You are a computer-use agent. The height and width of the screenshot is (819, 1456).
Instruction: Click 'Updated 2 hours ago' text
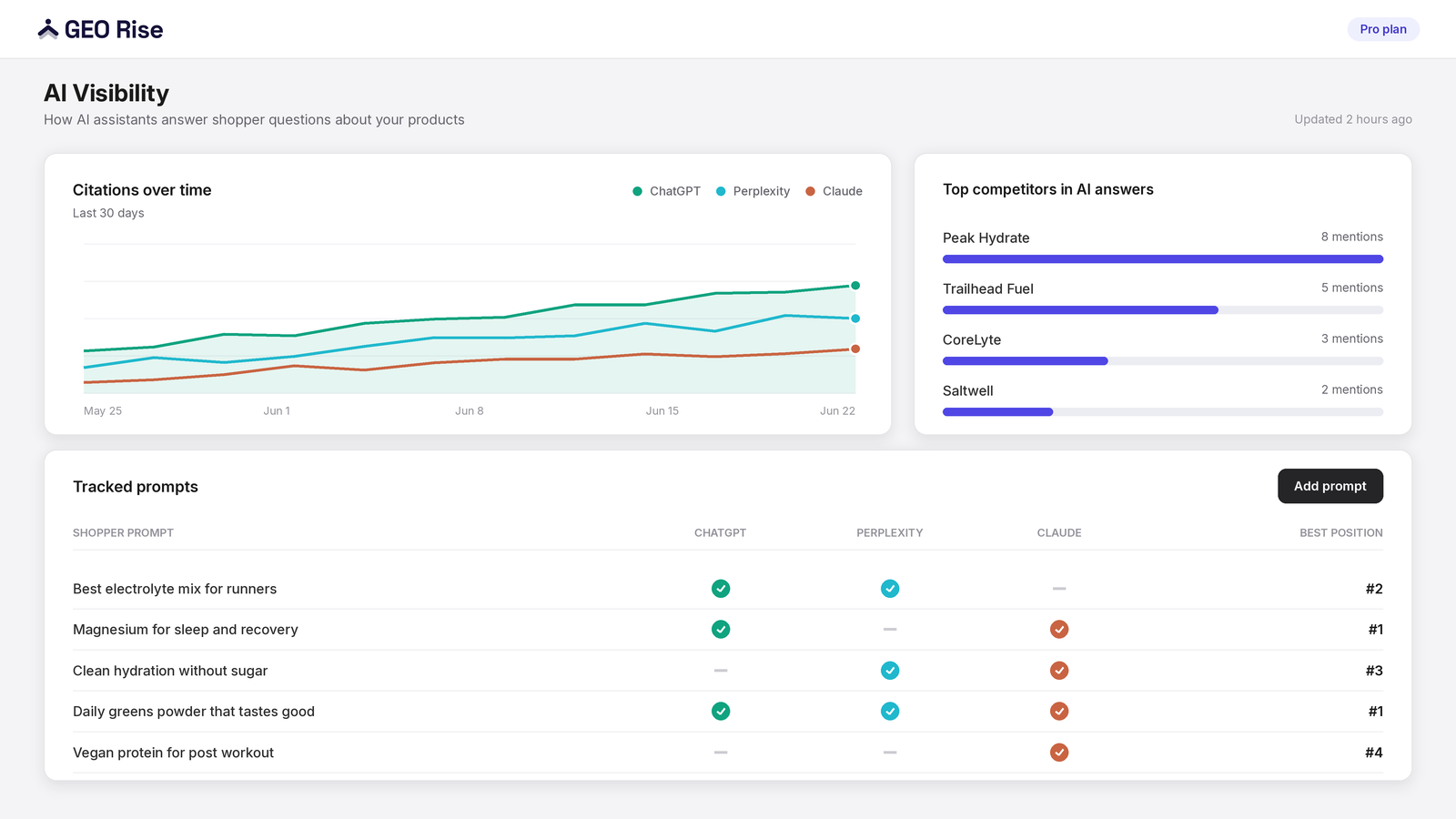[x=1353, y=119]
